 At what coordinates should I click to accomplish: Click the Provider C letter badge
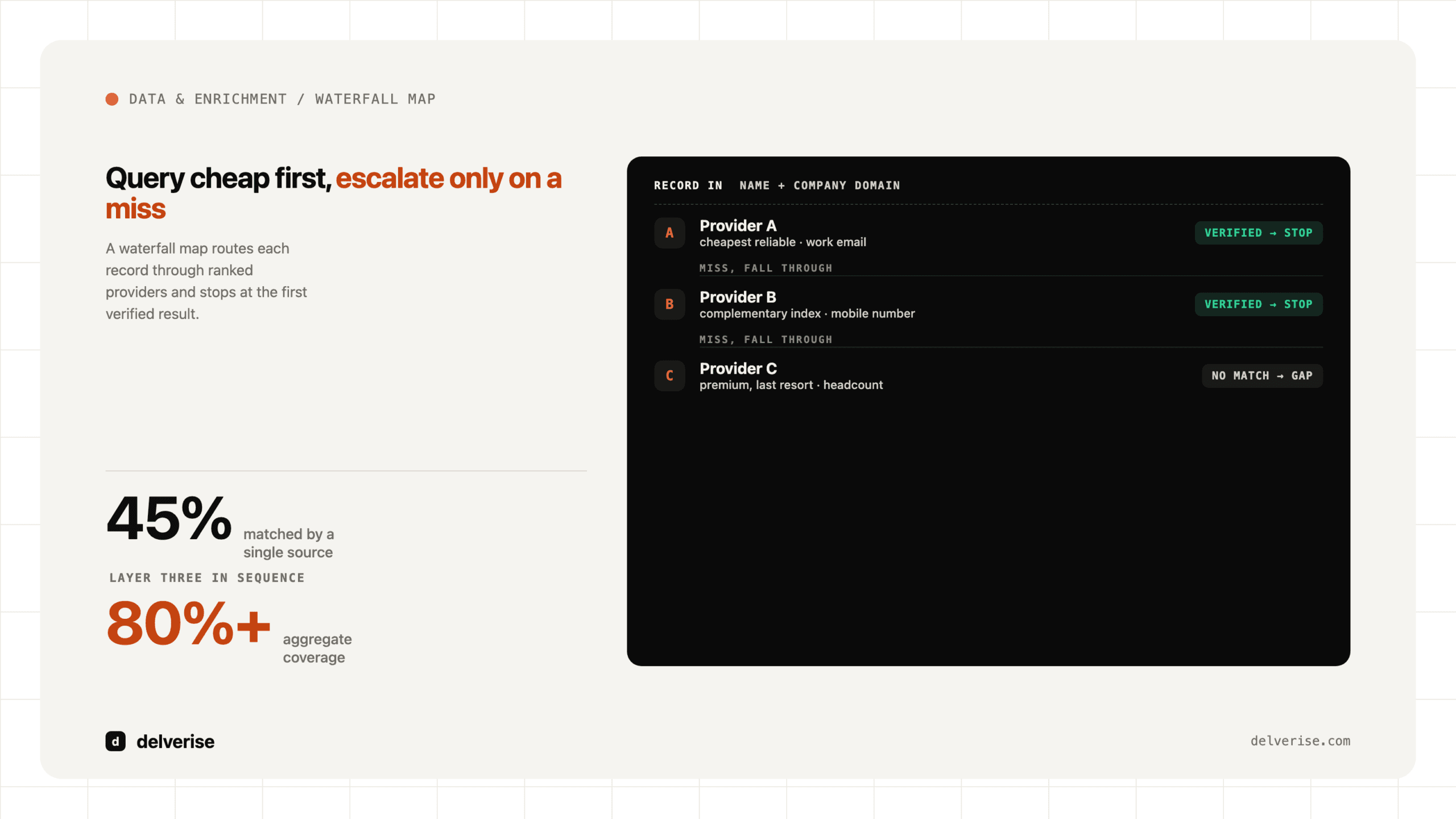tap(669, 376)
